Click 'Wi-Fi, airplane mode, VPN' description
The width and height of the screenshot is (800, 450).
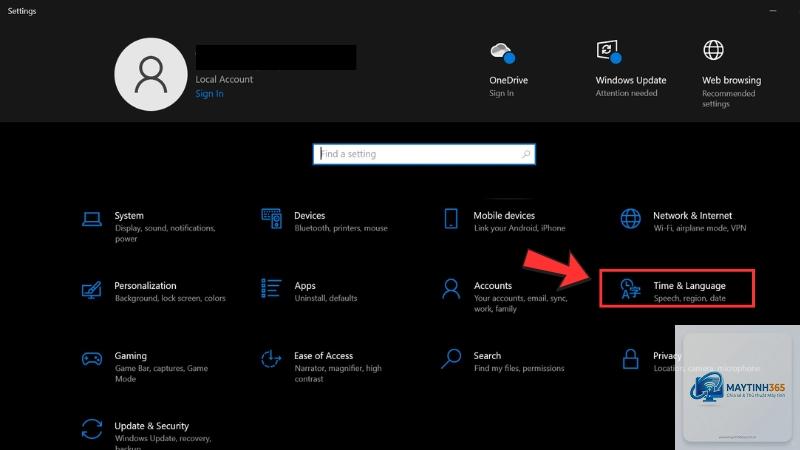(x=699, y=228)
